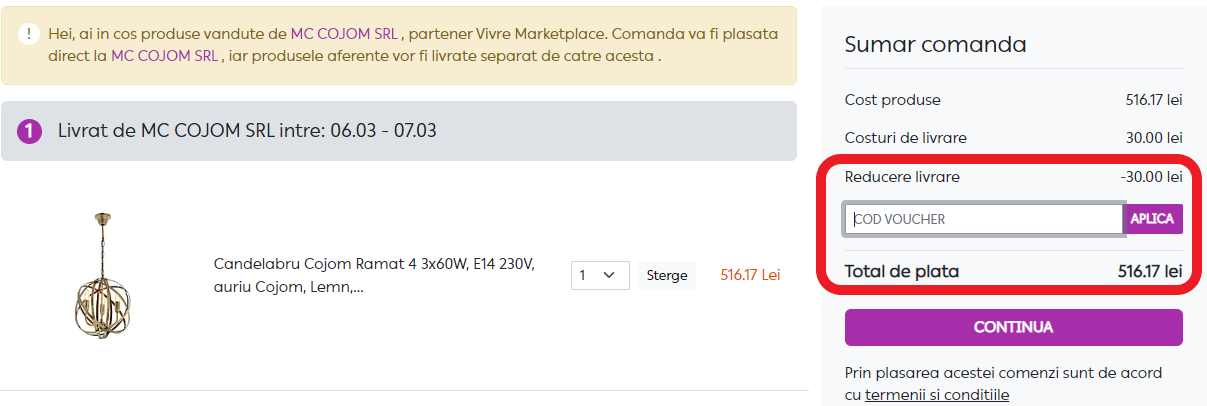Open the termenii si conditiile link
Image resolution: width=1207 pixels, height=406 pixels.
point(937,395)
